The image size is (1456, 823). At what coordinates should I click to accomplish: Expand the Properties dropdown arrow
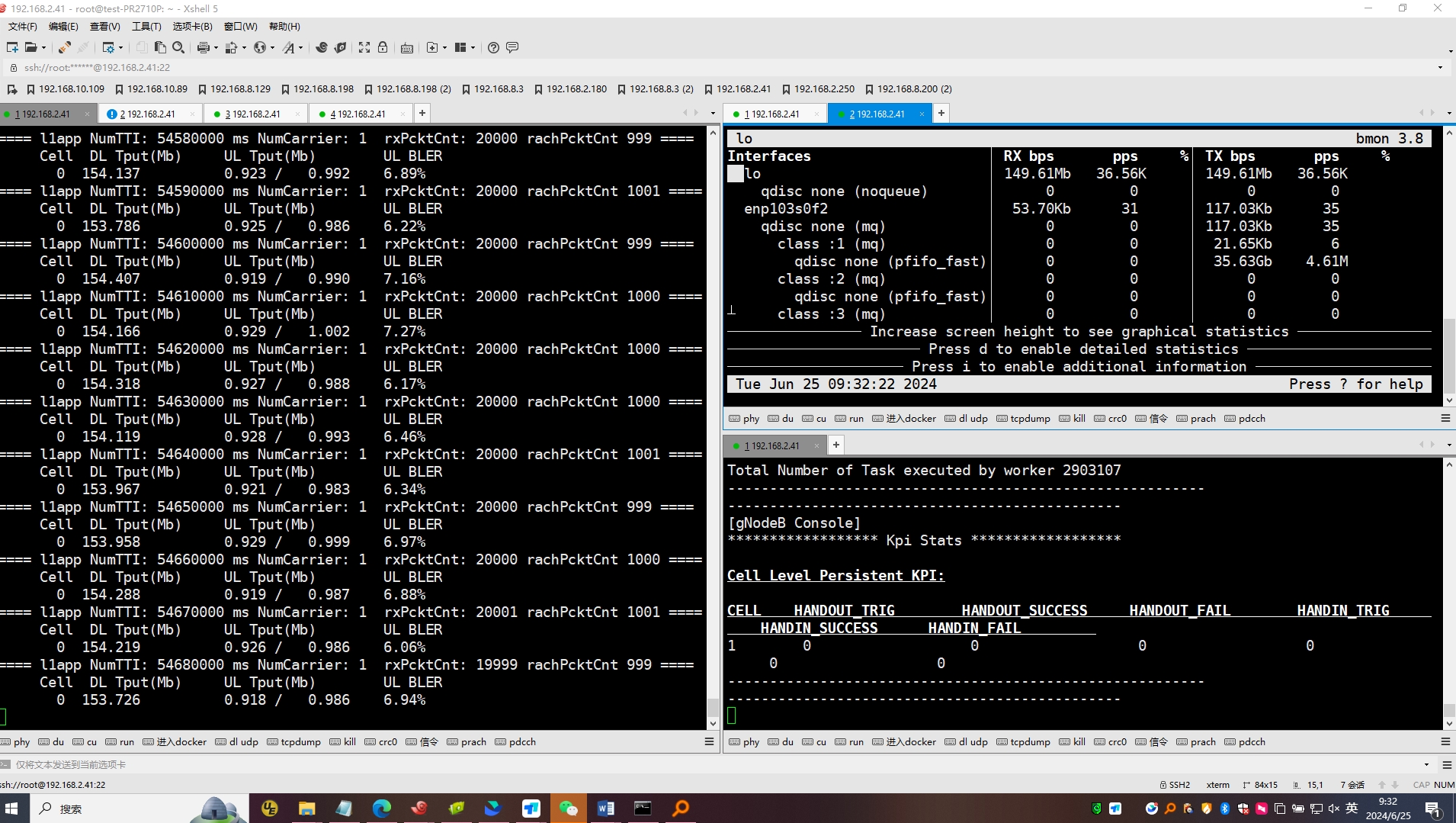[120, 47]
